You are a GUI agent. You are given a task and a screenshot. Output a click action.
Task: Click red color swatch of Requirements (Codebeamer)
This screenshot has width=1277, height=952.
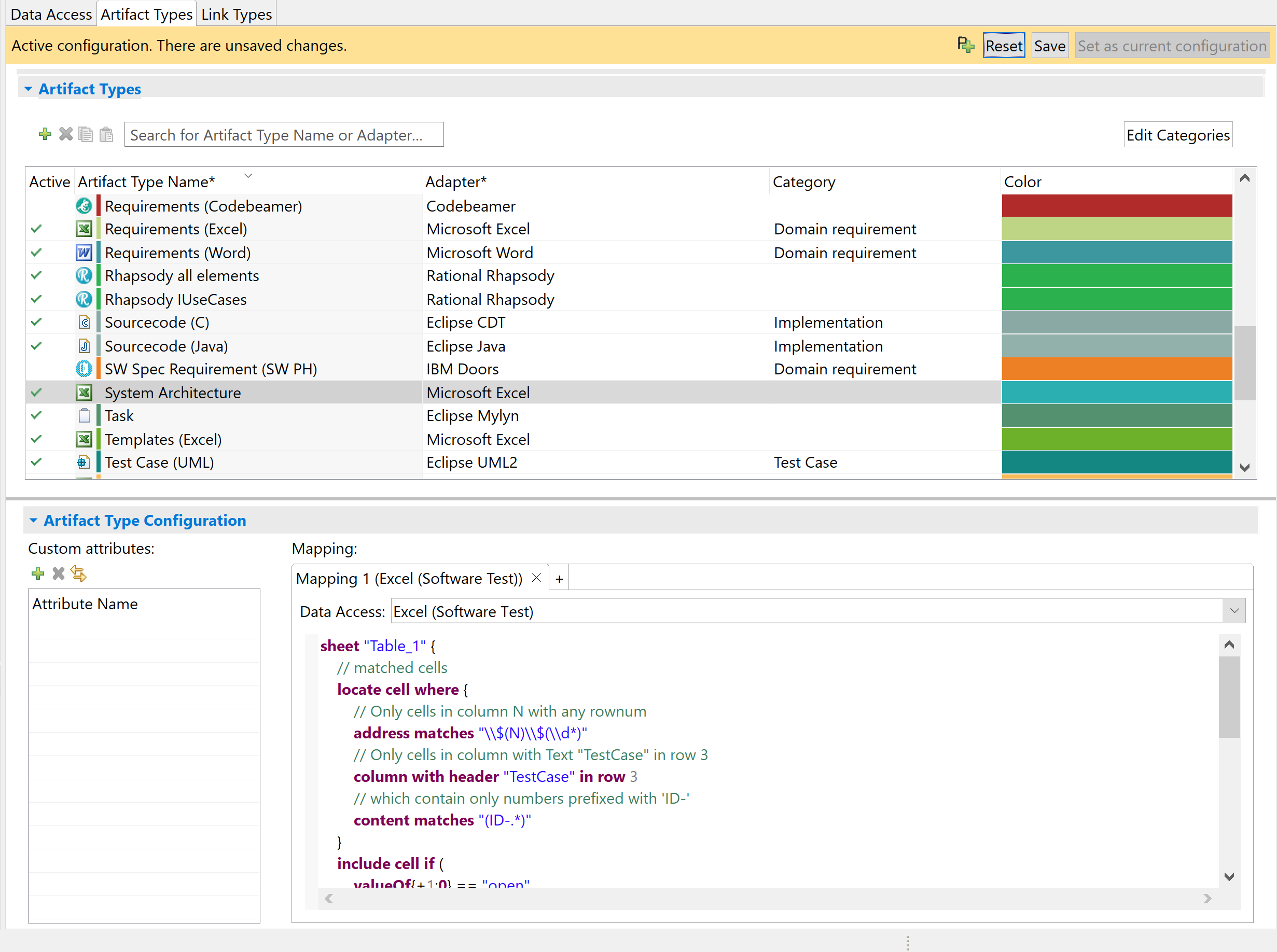pyautogui.click(x=1117, y=206)
